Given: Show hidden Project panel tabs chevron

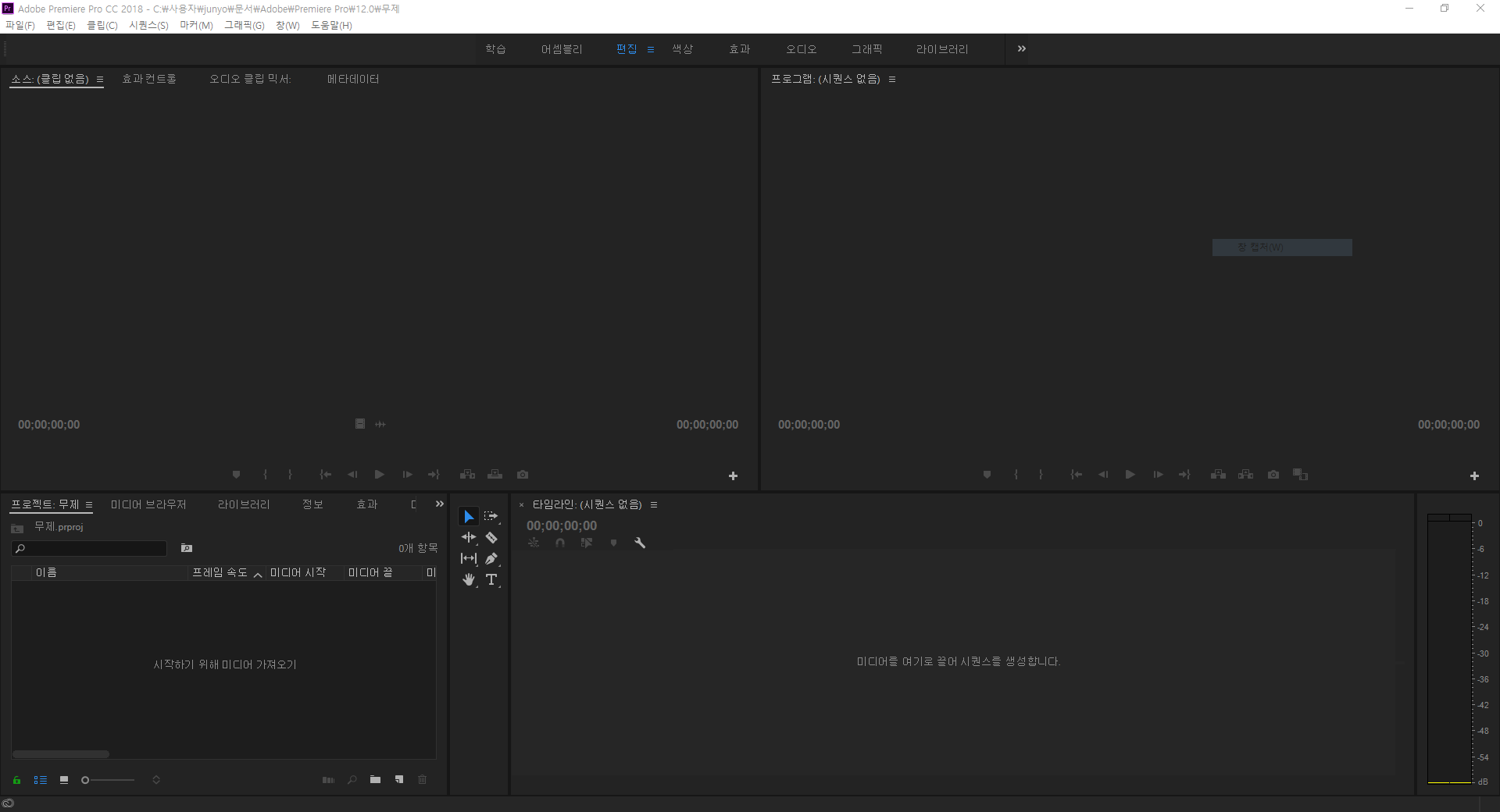Looking at the screenshot, I should click(x=440, y=504).
